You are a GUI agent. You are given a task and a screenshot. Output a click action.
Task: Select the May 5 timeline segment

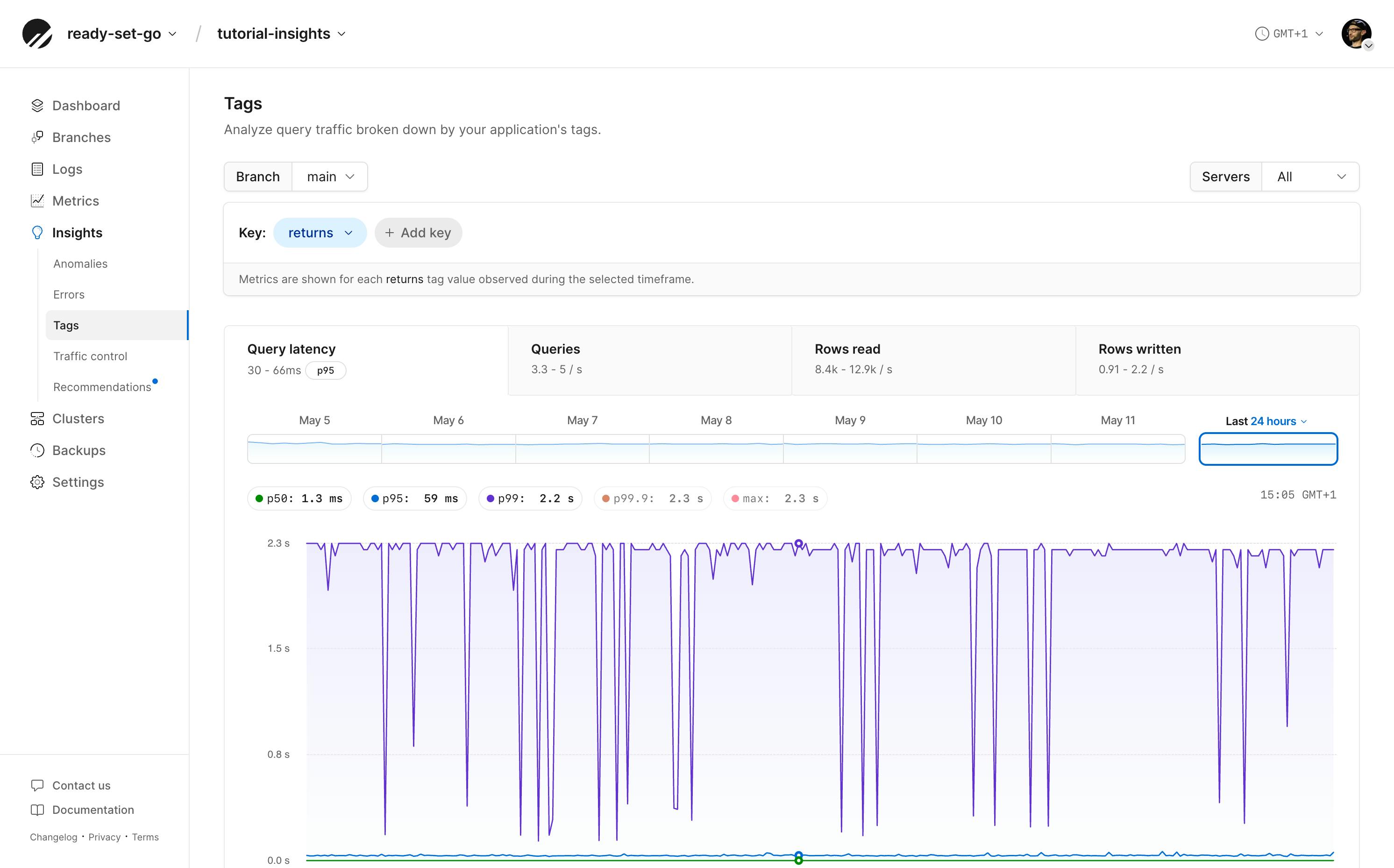pyautogui.click(x=314, y=449)
